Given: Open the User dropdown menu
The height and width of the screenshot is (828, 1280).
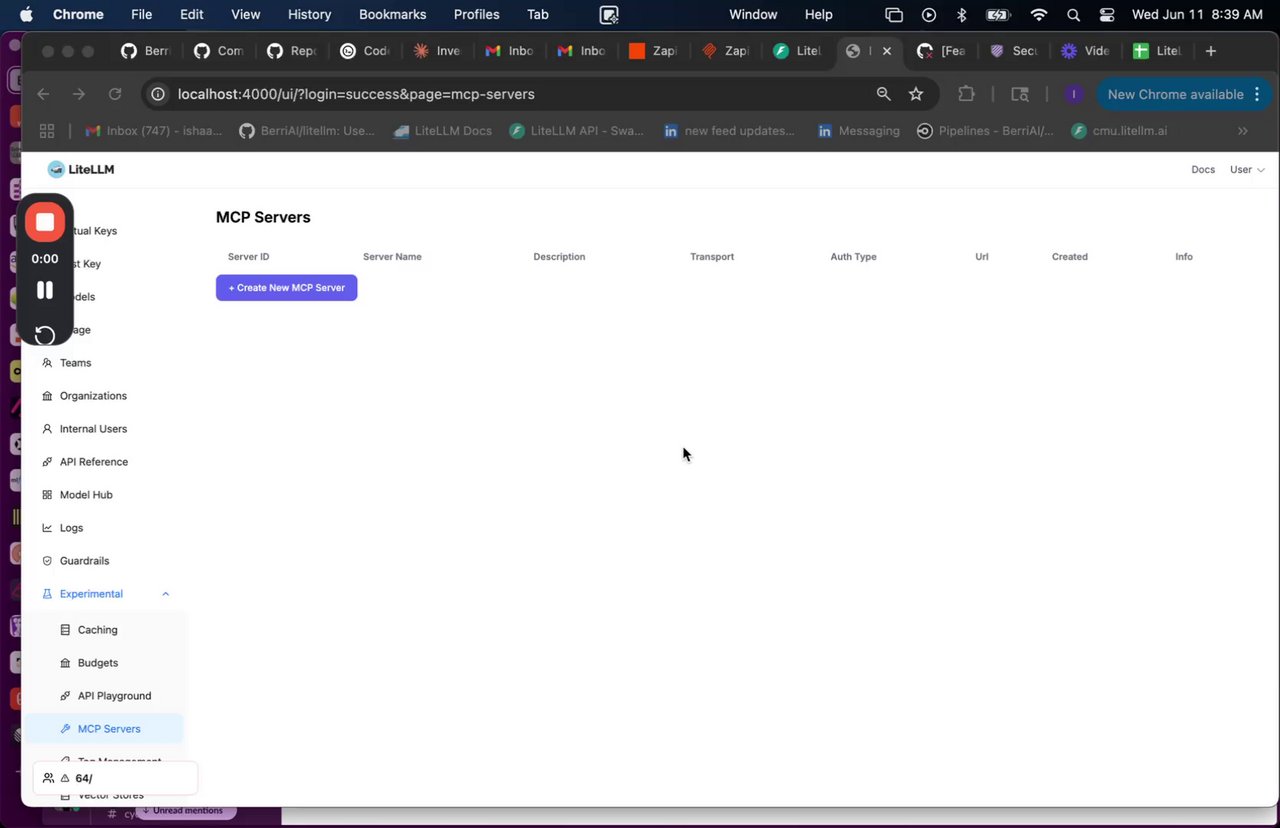Looking at the screenshot, I should pos(1247,170).
